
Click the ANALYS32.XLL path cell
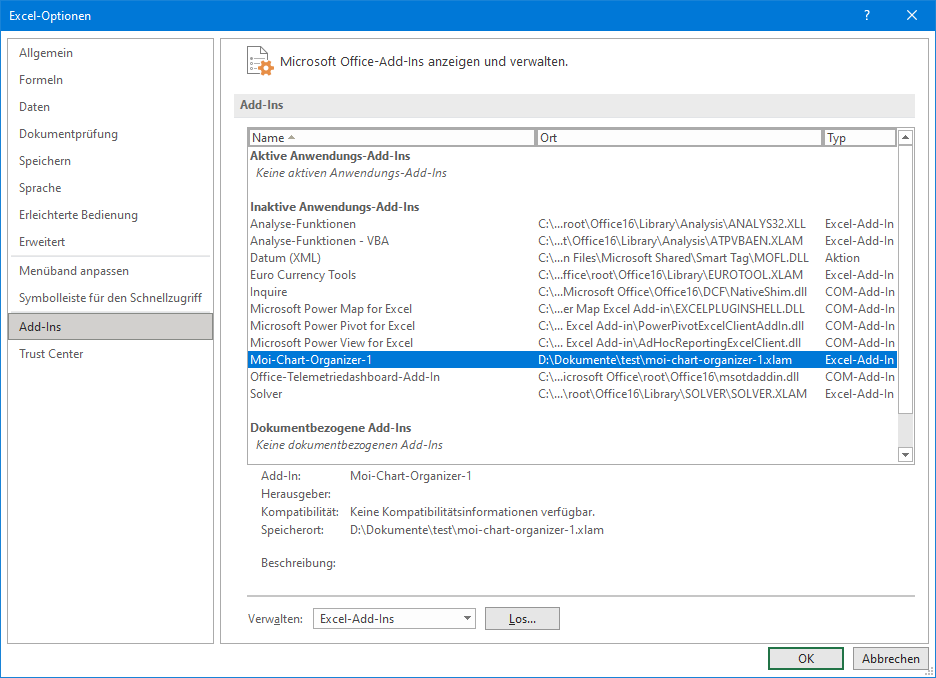pyautogui.click(x=672, y=224)
